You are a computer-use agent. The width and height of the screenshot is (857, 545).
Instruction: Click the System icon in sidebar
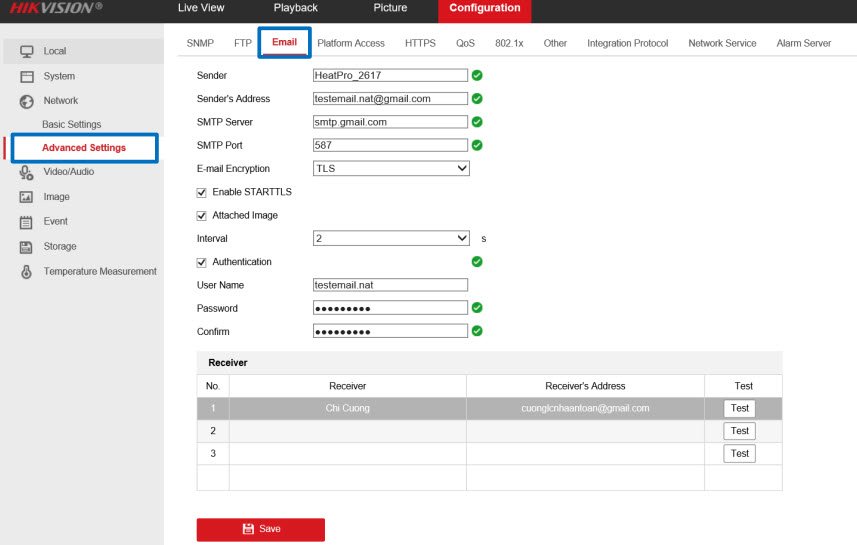(27, 76)
